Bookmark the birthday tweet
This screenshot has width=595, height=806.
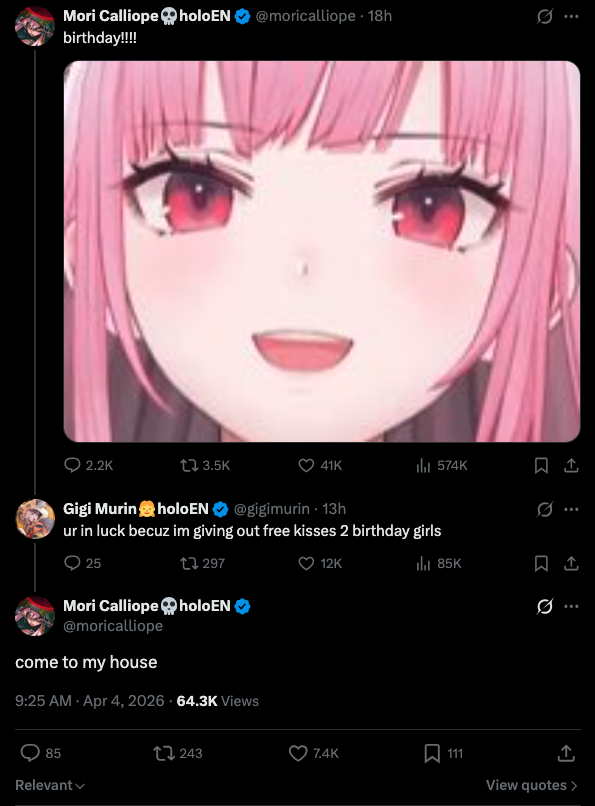pyautogui.click(x=541, y=466)
